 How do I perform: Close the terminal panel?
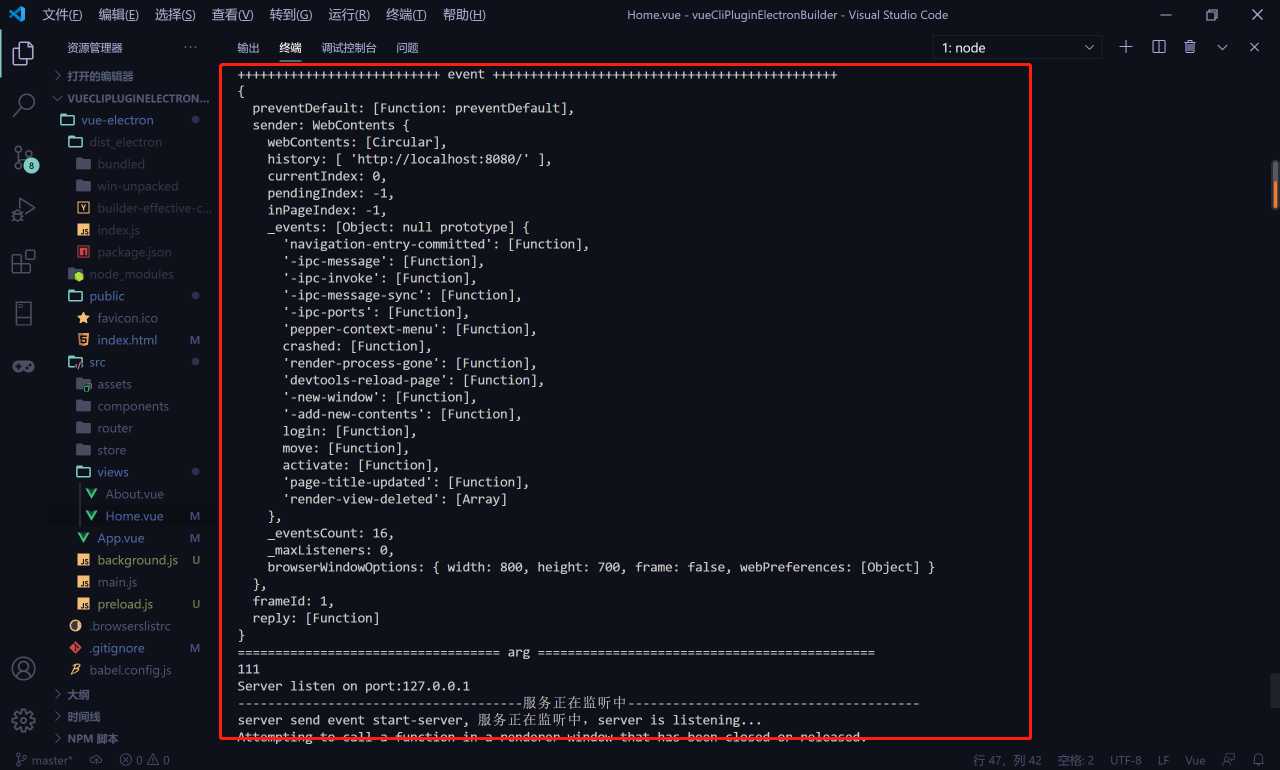pyautogui.click(x=1254, y=47)
